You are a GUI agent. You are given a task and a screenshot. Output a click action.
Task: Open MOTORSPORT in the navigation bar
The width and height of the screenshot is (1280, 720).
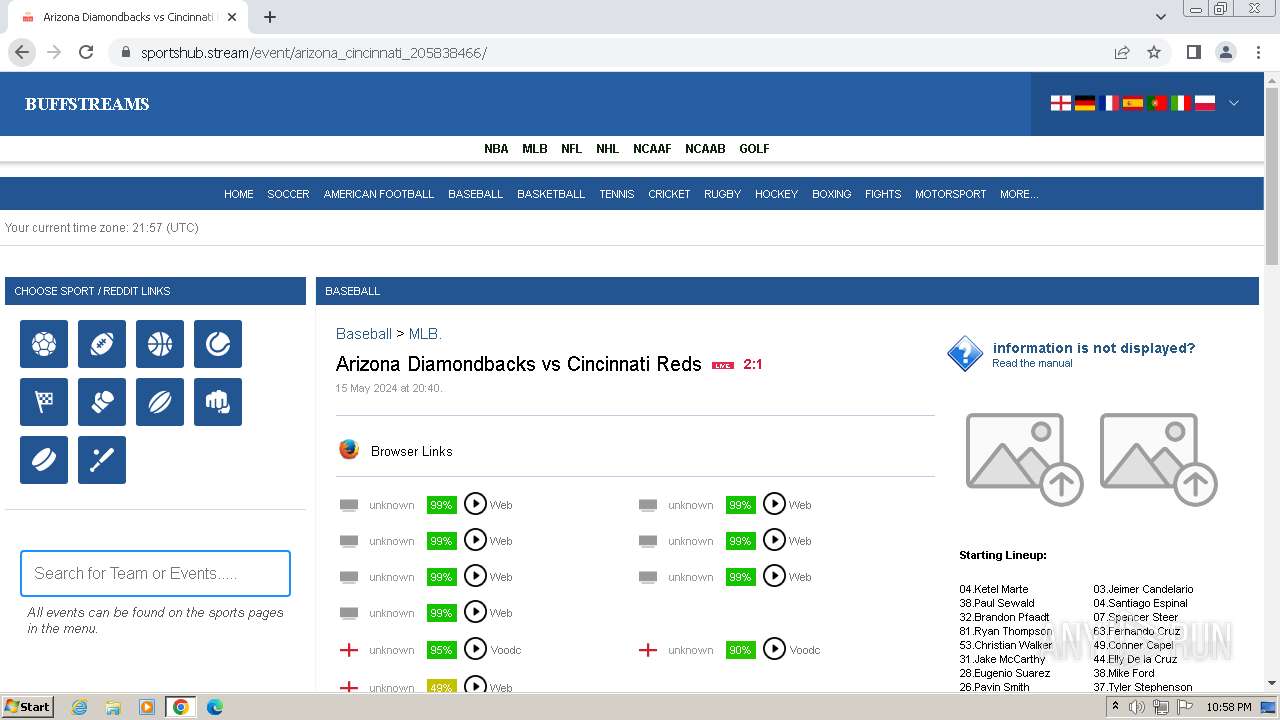tap(951, 194)
